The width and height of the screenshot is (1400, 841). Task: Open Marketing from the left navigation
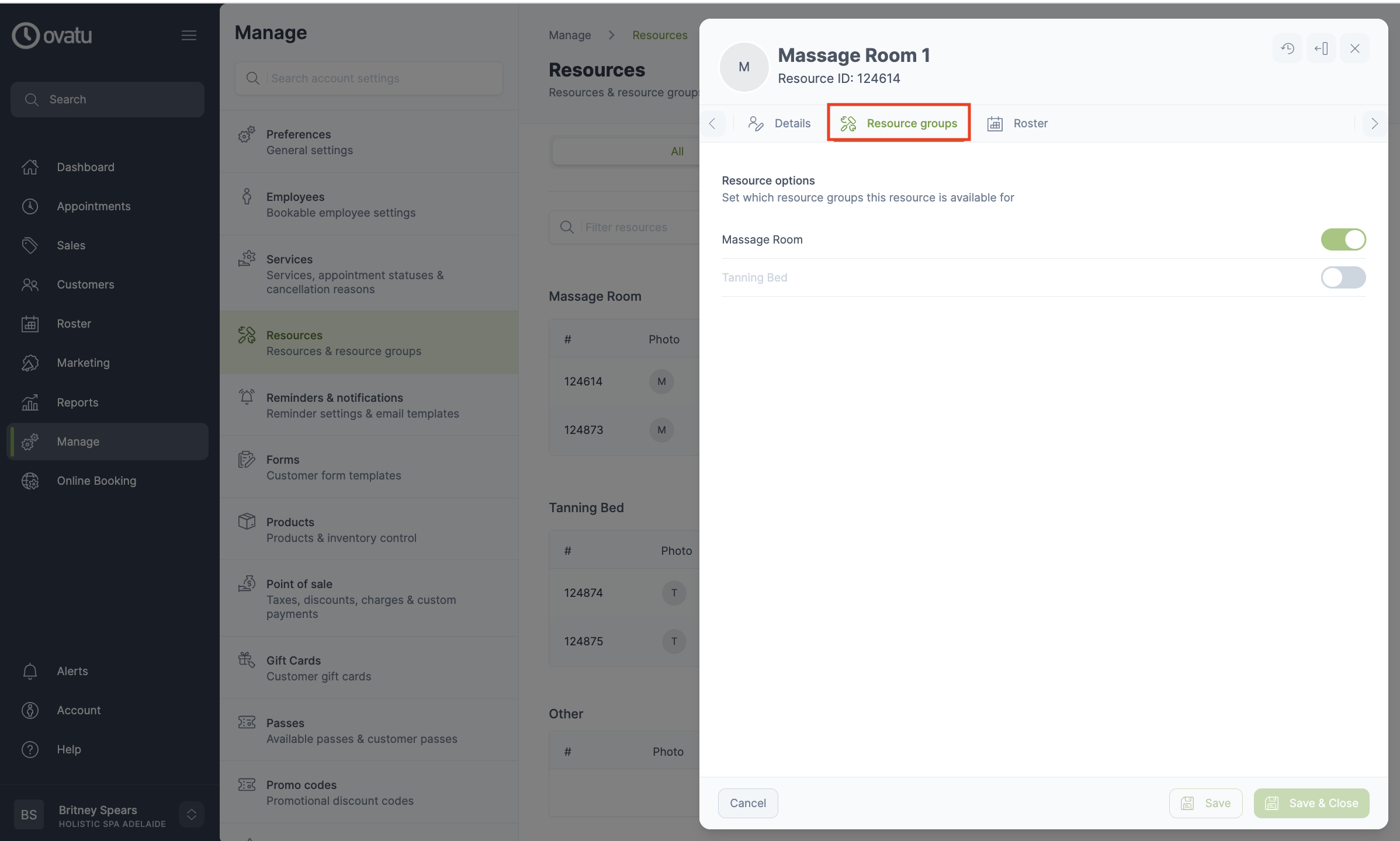click(x=84, y=363)
